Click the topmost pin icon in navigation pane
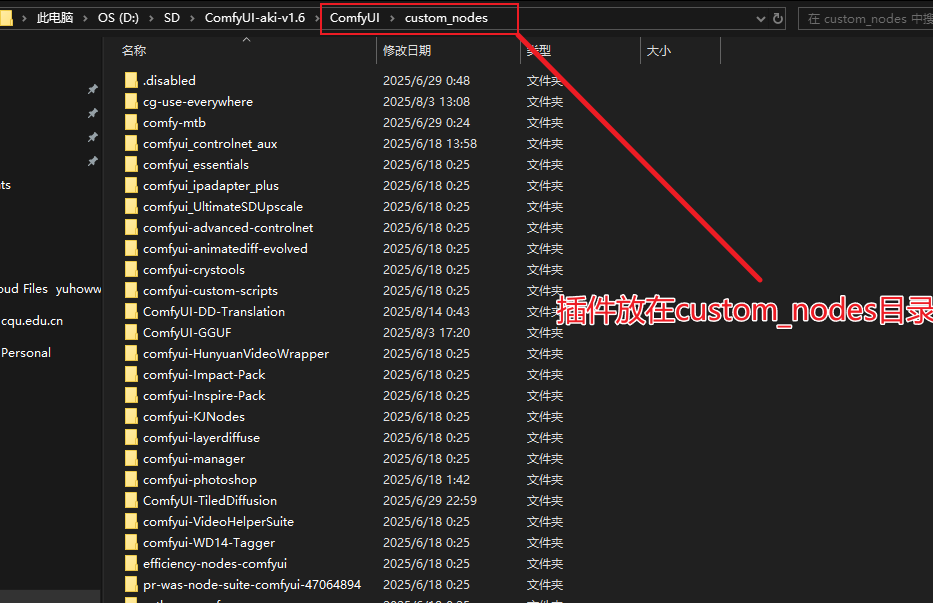This screenshot has height=603, width=933. 92,89
